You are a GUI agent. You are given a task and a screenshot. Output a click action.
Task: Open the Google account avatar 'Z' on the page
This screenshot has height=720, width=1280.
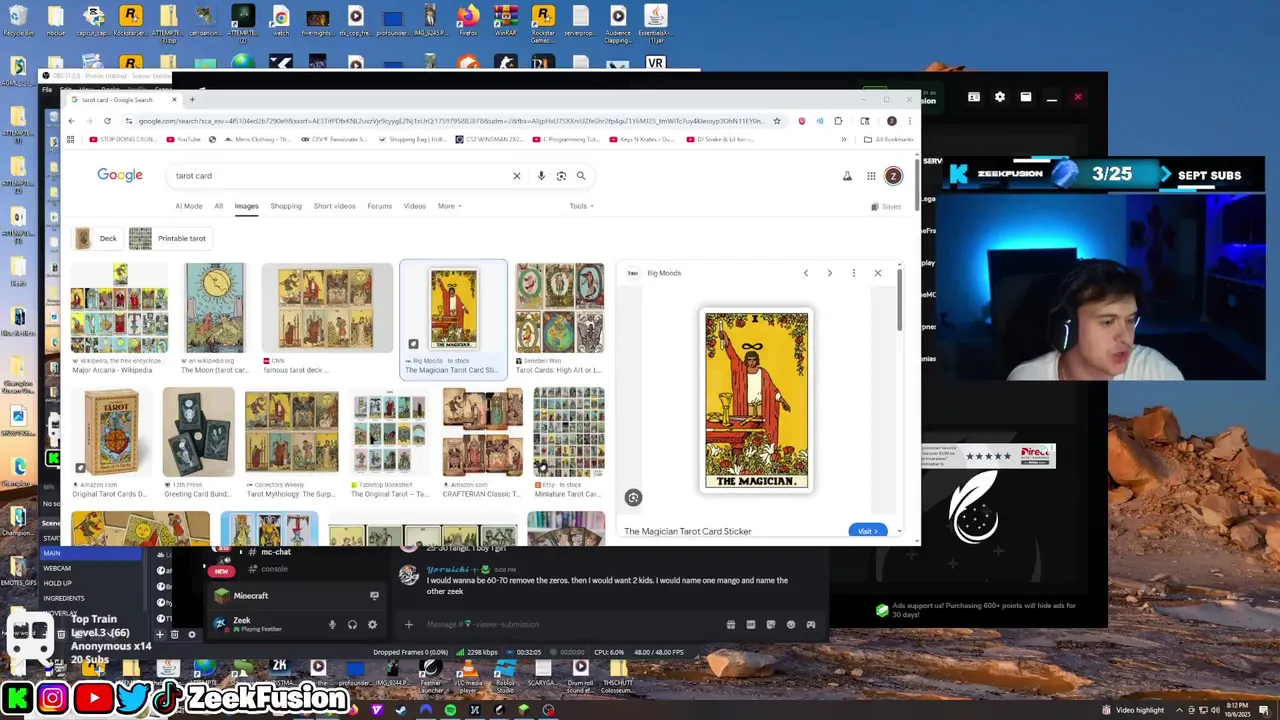click(x=893, y=176)
